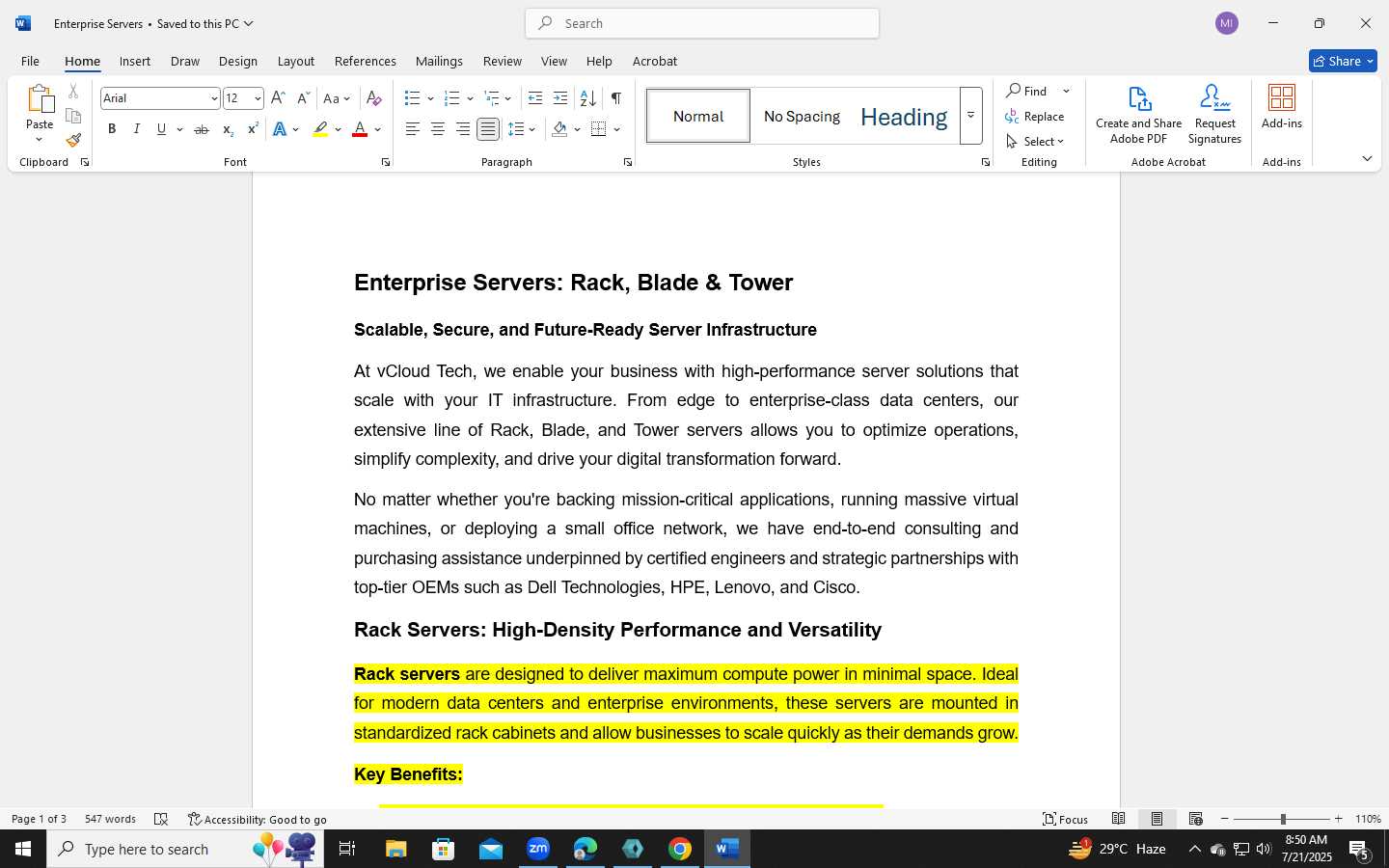Open Word icon in Windows taskbar
Screen dimensions: 1389x868
pyautogui.click(x=727, y=849)
